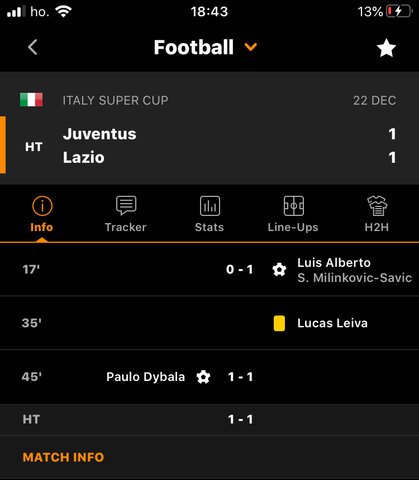Open the Football sport title selector
The image size is (419, 480).
tap(194, 47)
